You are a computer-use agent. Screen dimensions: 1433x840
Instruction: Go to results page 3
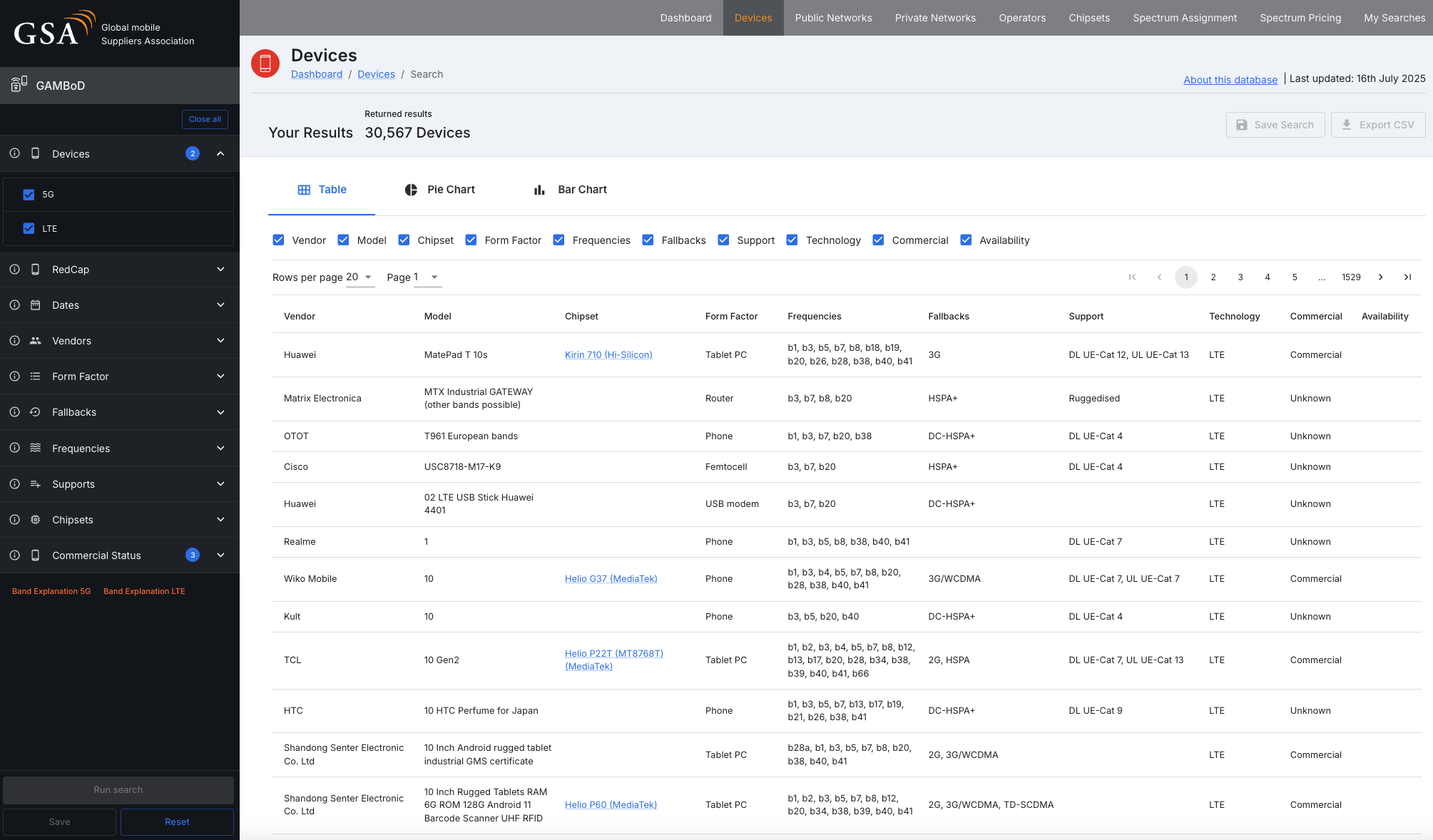pos(1240,277)
